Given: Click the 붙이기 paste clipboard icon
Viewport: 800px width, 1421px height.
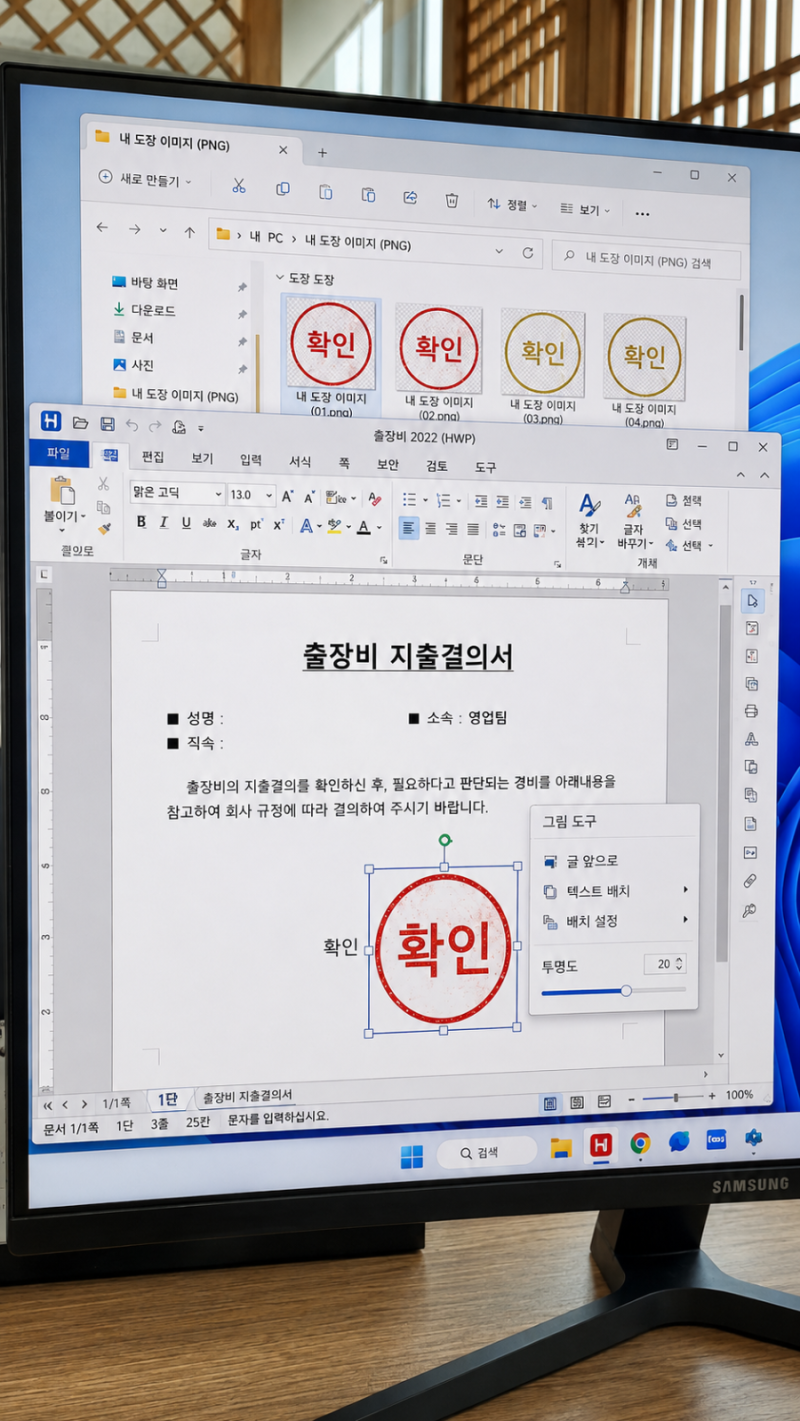Looking at the screenshot, I should (x=63, y=490).
